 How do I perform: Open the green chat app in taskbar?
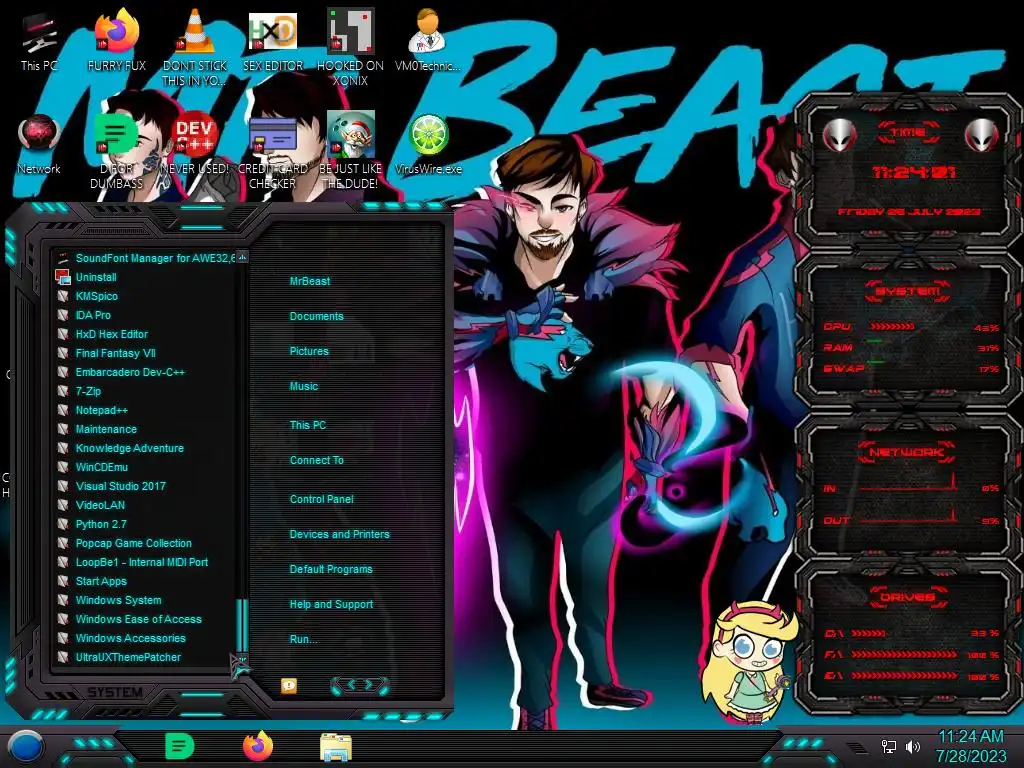point(180,746)
